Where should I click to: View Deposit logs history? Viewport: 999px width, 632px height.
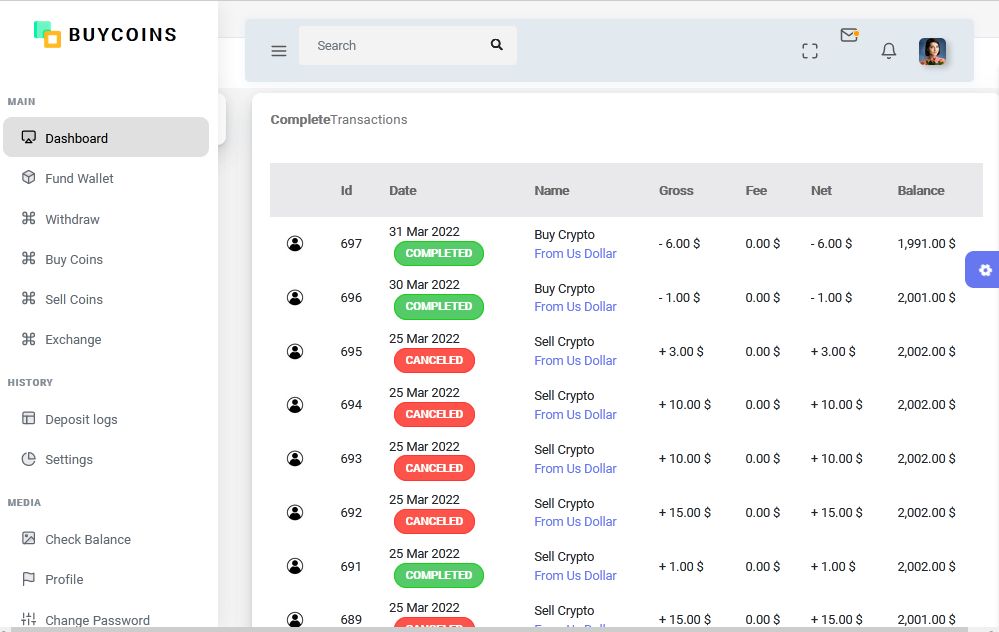coord(81,419)
